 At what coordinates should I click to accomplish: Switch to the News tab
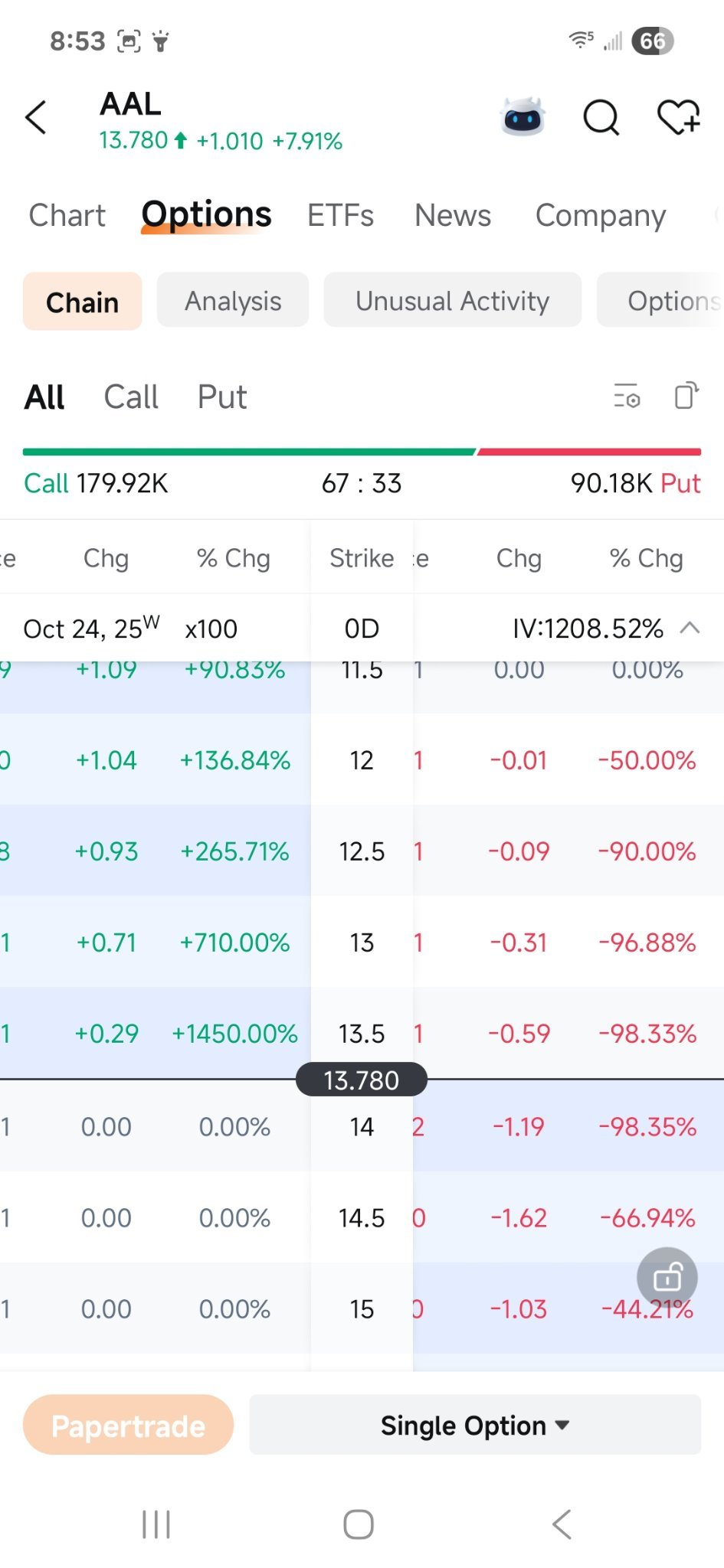pos(453,216)
